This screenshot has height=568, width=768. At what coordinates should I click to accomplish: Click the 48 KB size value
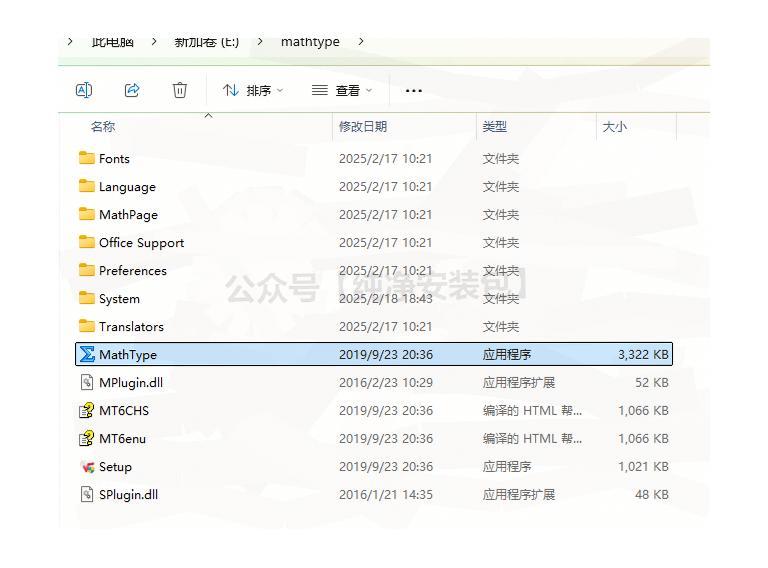(652, 495)
